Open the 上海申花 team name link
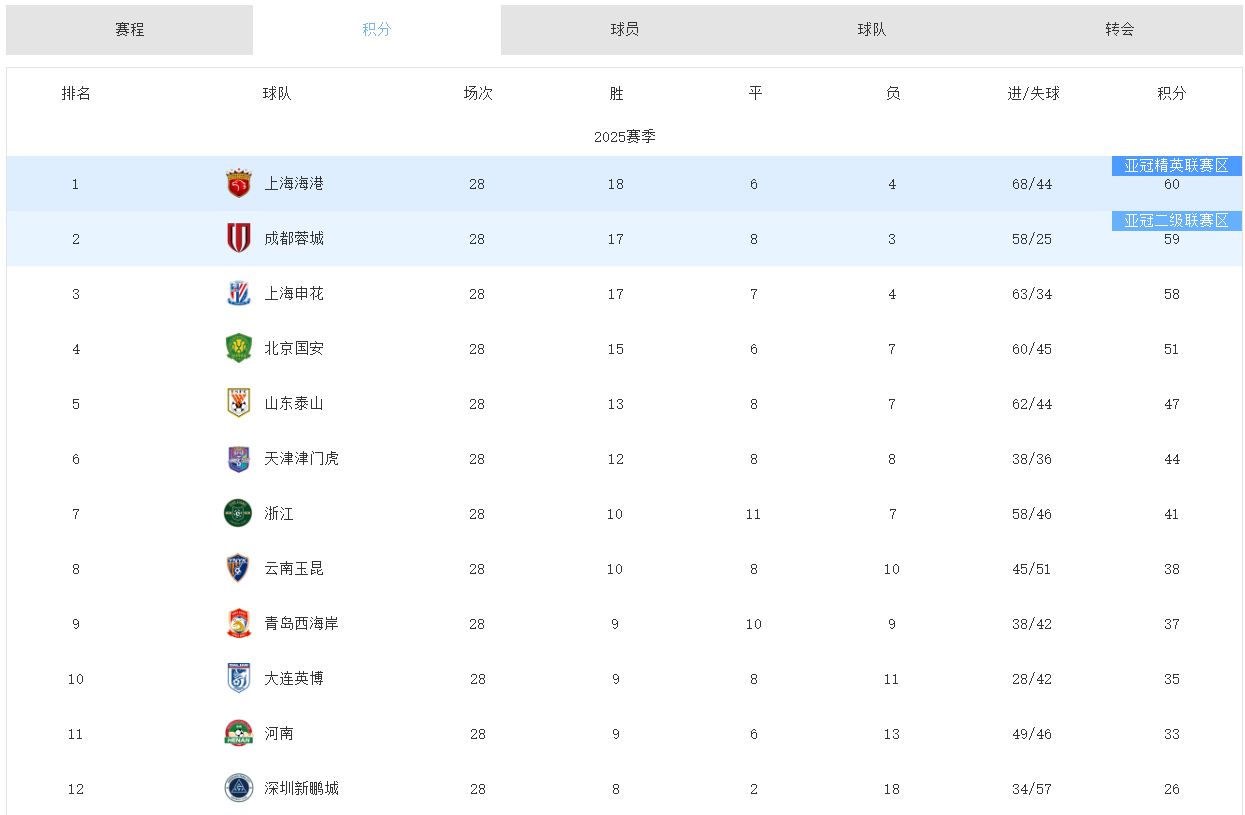 coord(294,294)
